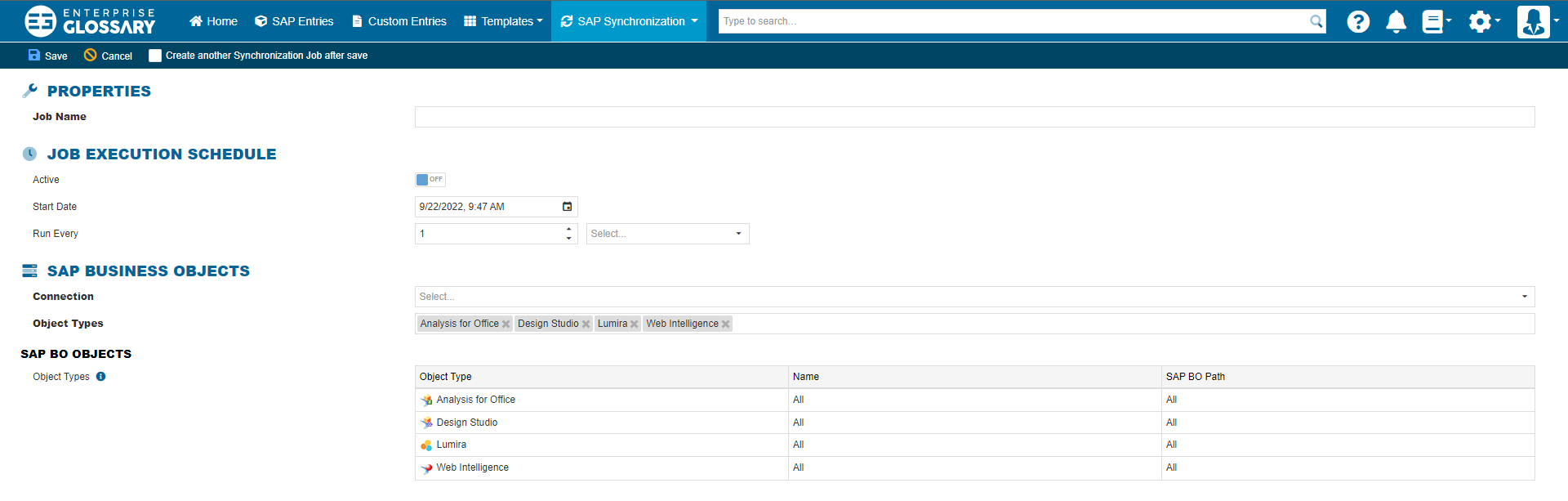Open the notifications bell icon
Image resolution: width=1568 pixels, height=501 pixels.
(1396, 22)
